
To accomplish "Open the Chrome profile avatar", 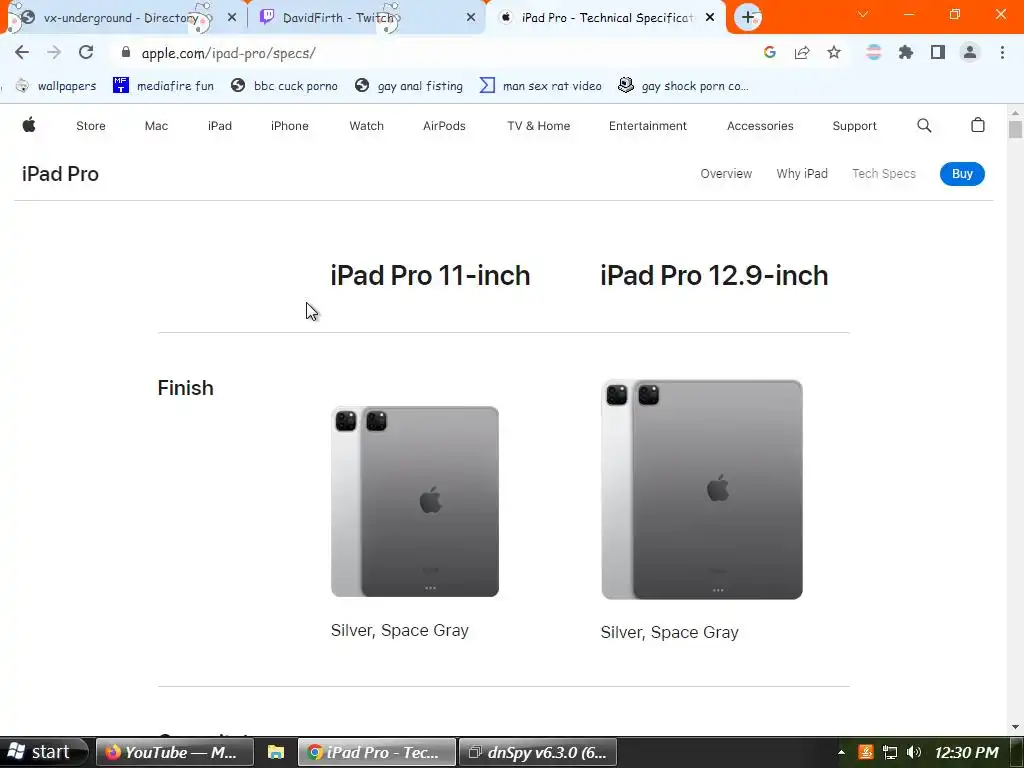I will click(x=970, y=53).
